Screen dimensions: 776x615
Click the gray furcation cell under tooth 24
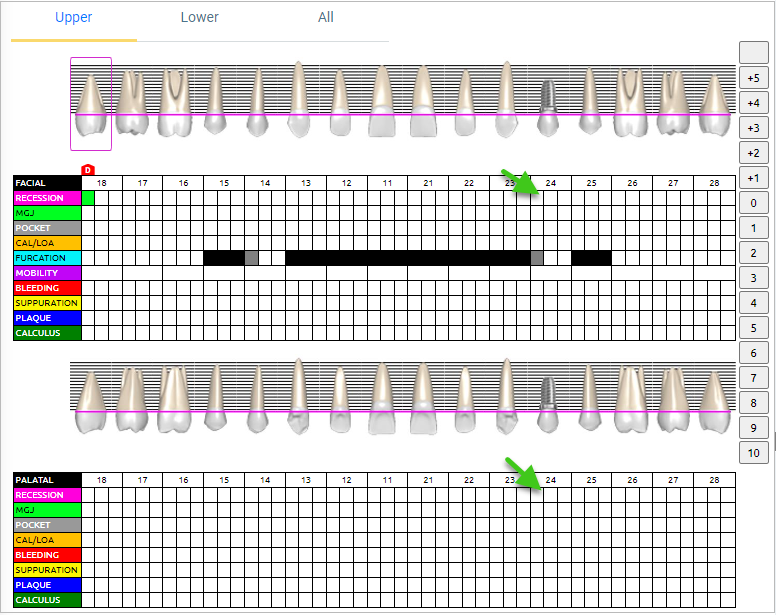(x=537, y=258)
